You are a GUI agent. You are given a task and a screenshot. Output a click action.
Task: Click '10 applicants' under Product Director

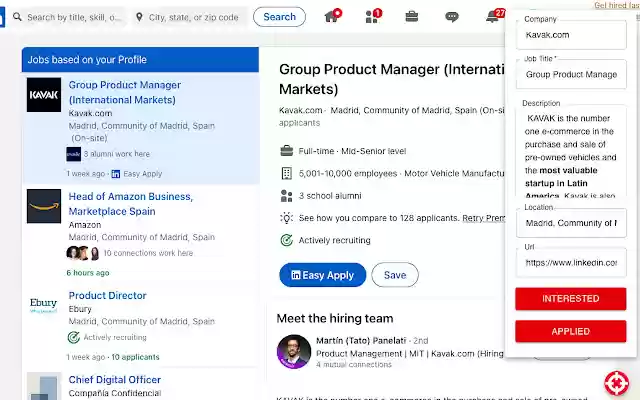(x=136, y=357)
